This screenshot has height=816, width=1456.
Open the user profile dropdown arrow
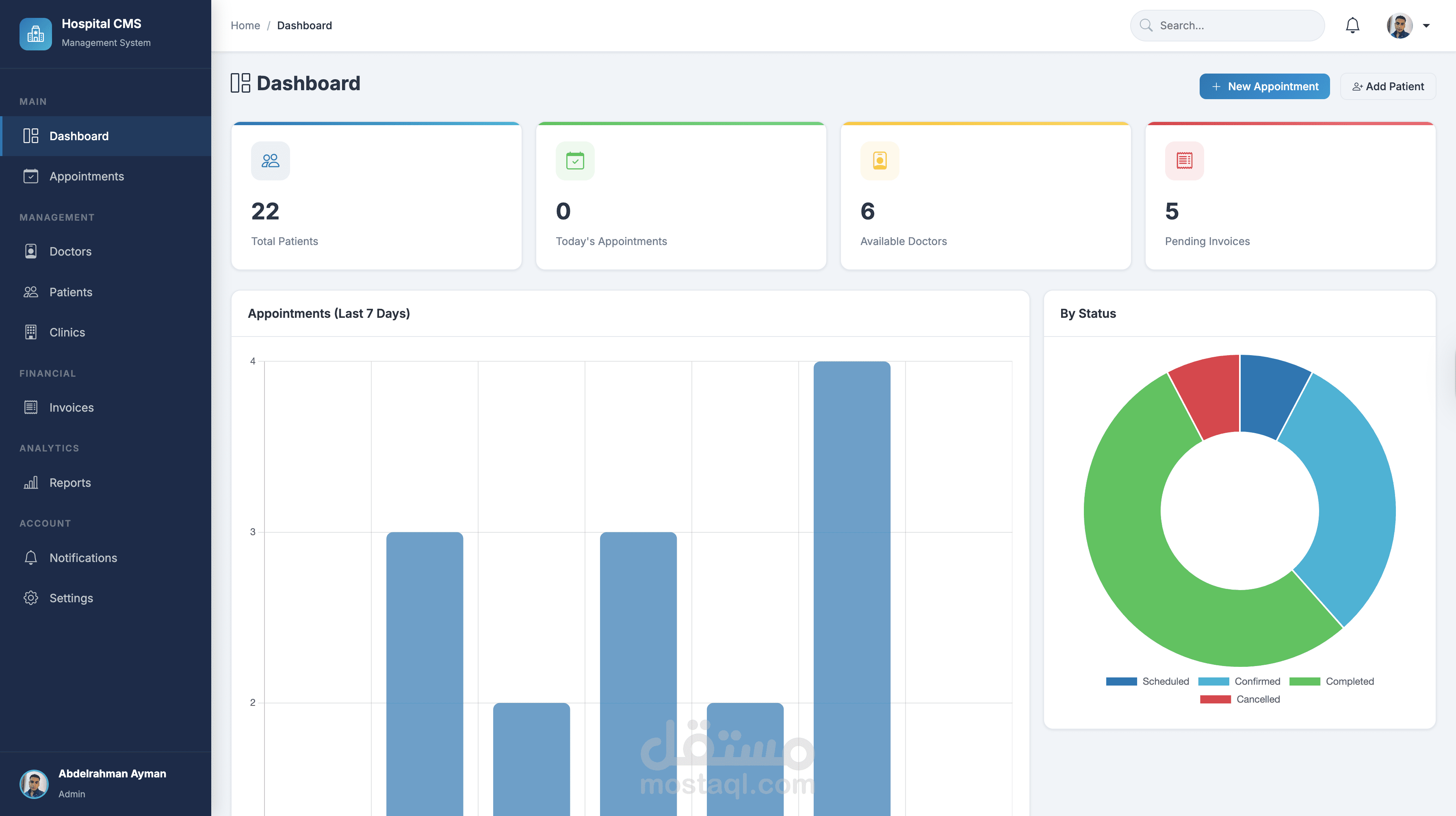click(x=1426, y=26)
